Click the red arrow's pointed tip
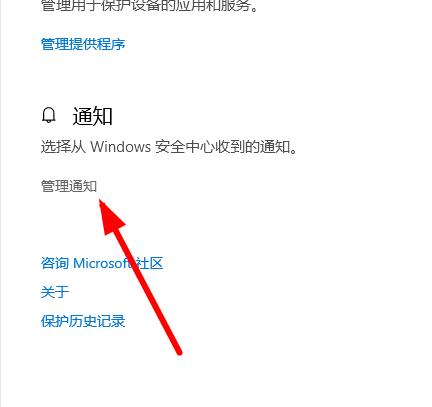The width and height of the screenshot is (432, 407). click(100, 201)
